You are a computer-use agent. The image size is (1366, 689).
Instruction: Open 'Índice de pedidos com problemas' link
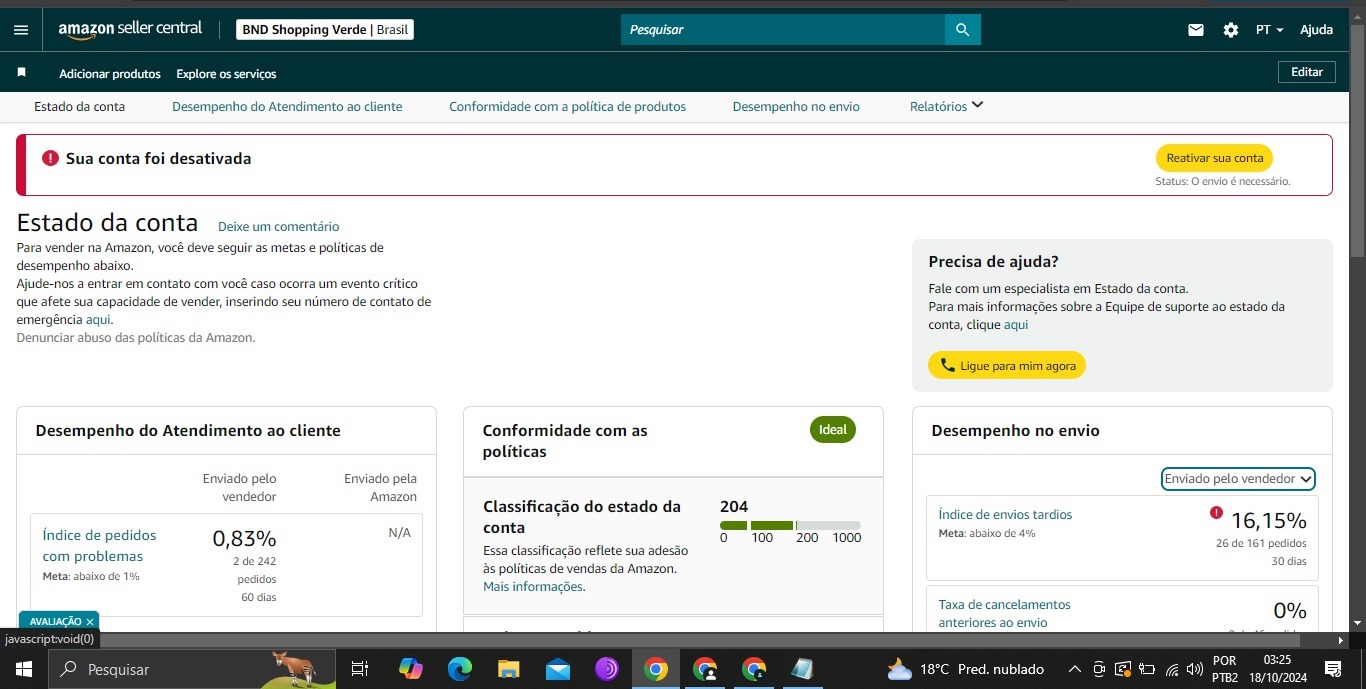(99, 546)
